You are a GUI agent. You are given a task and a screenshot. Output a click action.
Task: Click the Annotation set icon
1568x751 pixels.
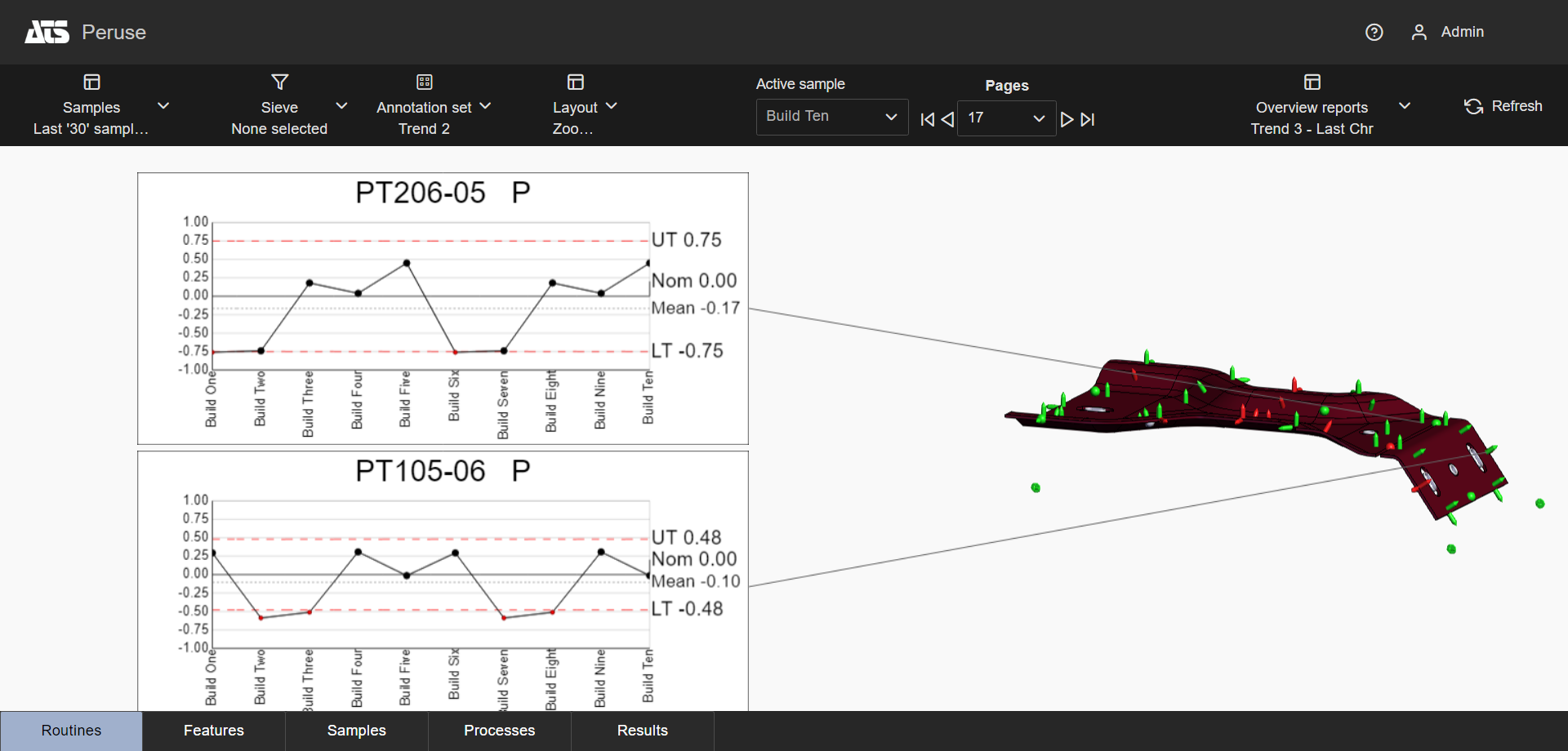point(424,82)
